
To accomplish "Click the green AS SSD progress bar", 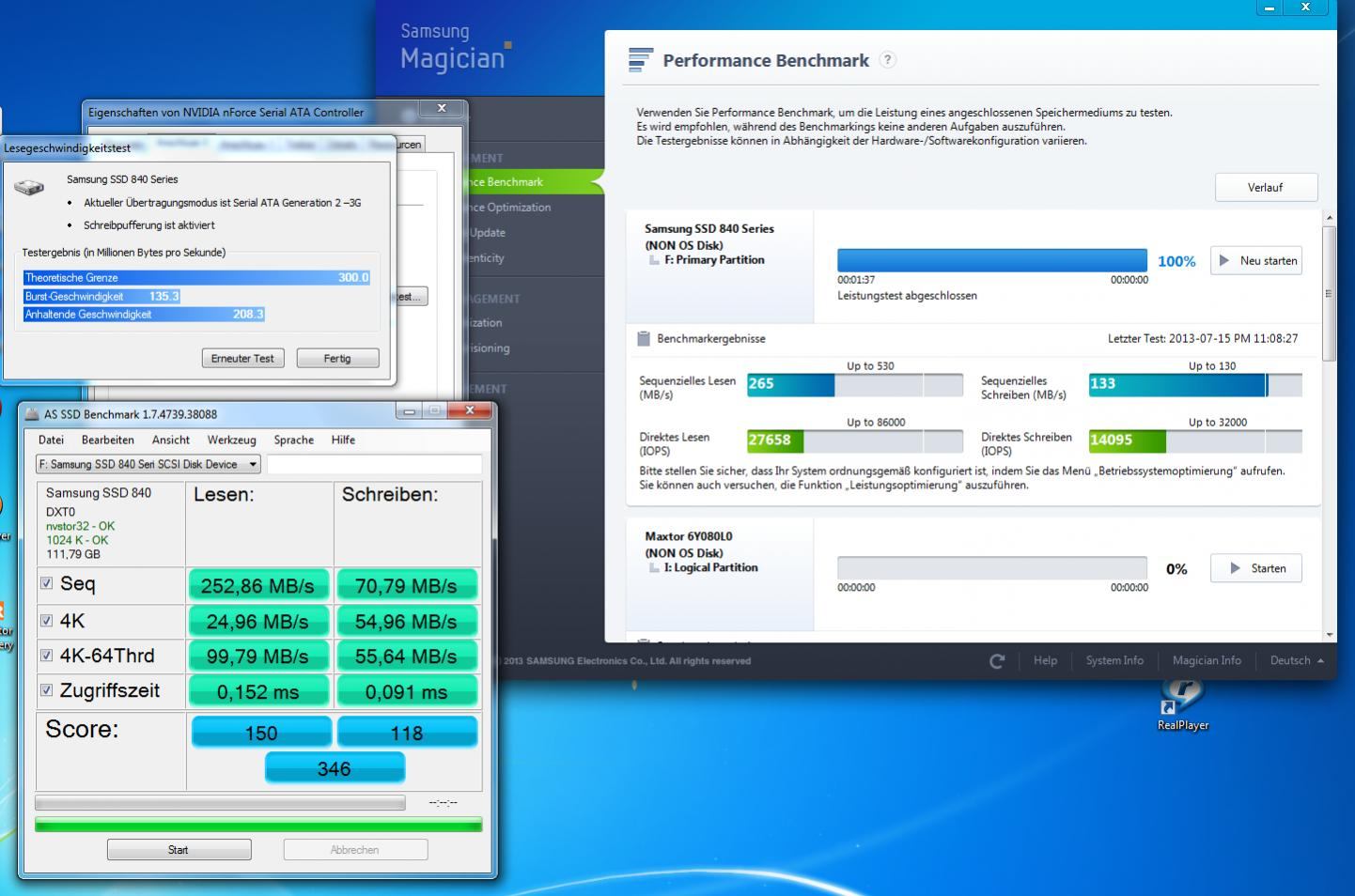I will pos(258,825).
